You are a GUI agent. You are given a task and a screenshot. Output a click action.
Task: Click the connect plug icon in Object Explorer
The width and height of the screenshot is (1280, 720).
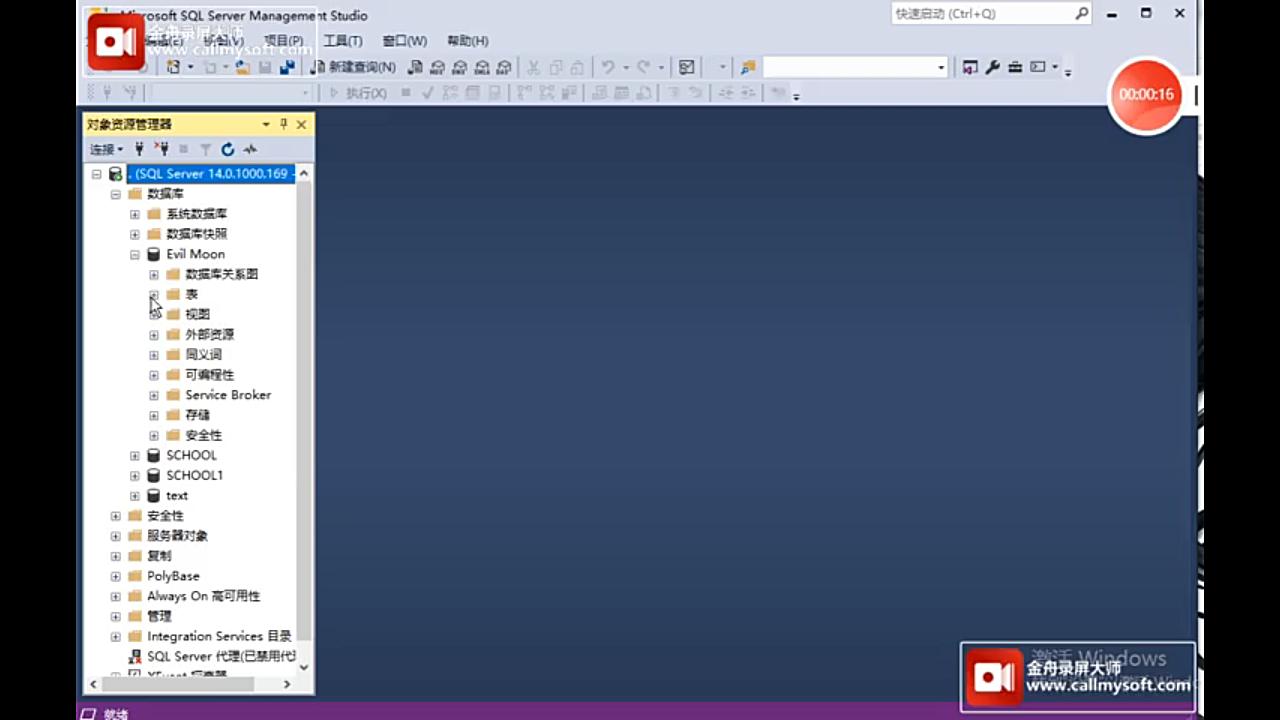pyautogui.click(x=139, y=149)
